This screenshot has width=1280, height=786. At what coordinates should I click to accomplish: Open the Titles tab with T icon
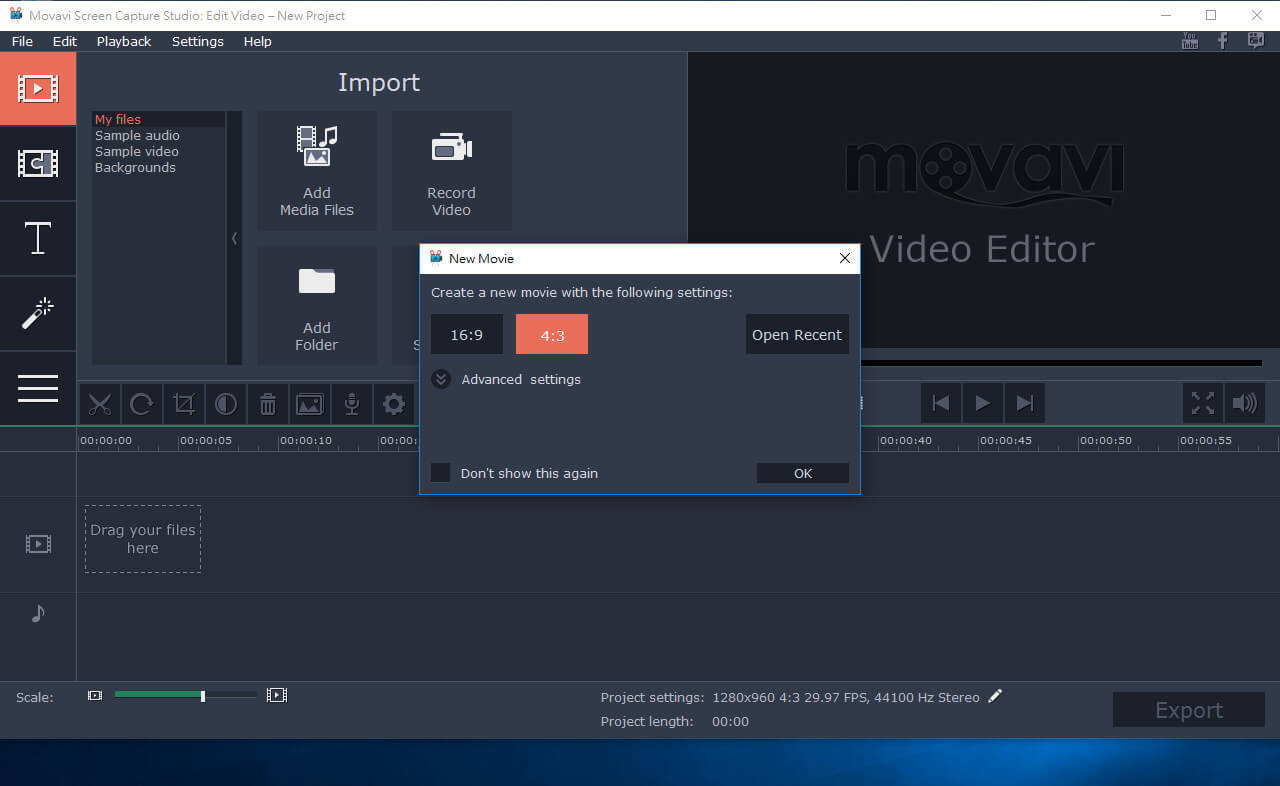[38, 239]
